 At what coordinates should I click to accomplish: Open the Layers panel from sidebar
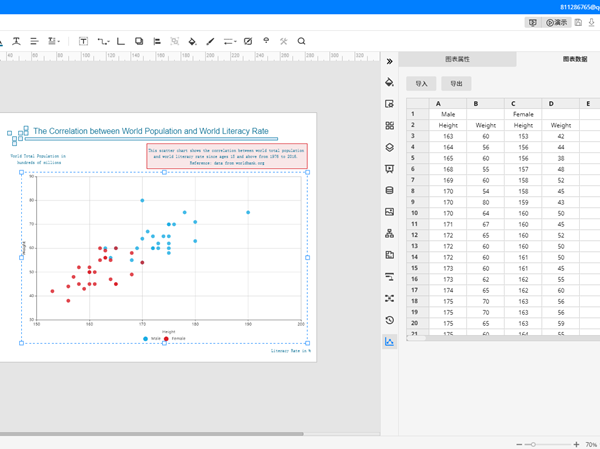pyautogui.click(x=389, y=147)
